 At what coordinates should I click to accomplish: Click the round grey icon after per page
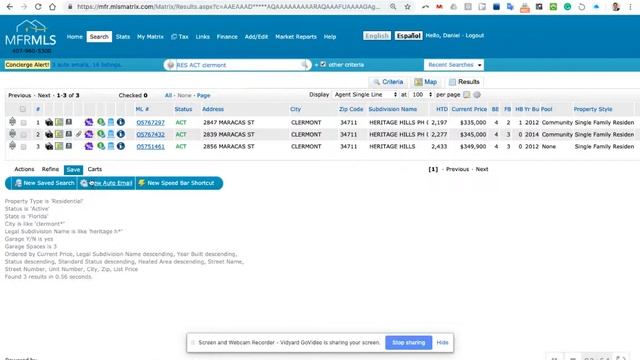[x=477, y=95]
